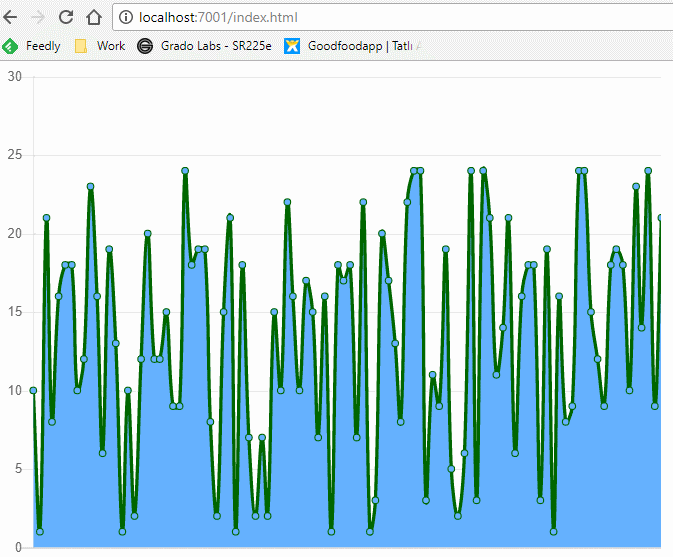Screen dimensions: 673x557
Task: View site information icon in address bar
Action: [x=125, y=18]
